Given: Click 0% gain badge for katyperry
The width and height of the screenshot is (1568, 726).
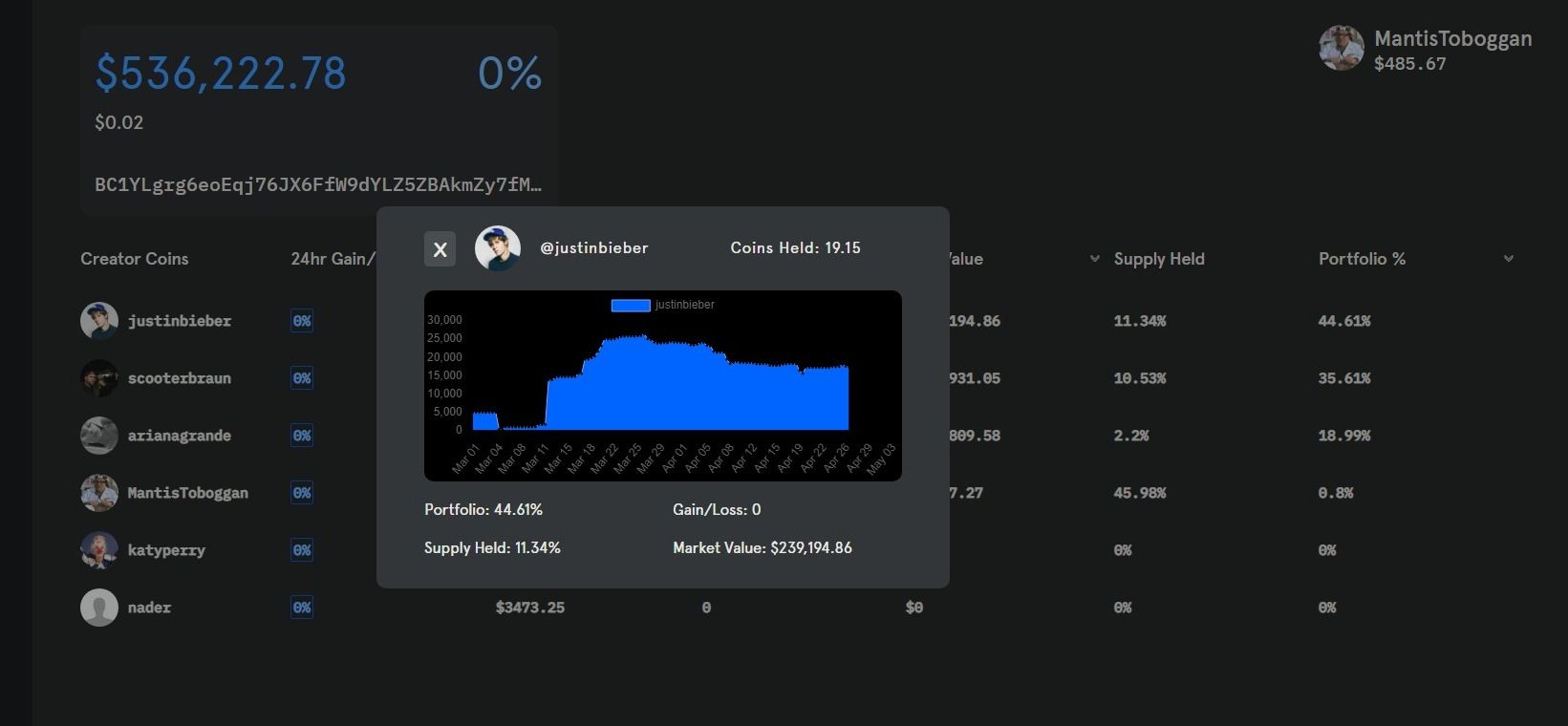Looking at the screenshot, I should (302, 550).
